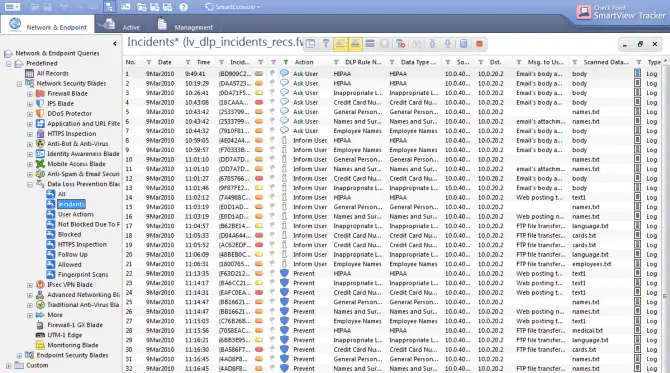This screenshot has height=373, width=670.
Task: Toggle the green active filter on Action column
Action: [285, 62]
